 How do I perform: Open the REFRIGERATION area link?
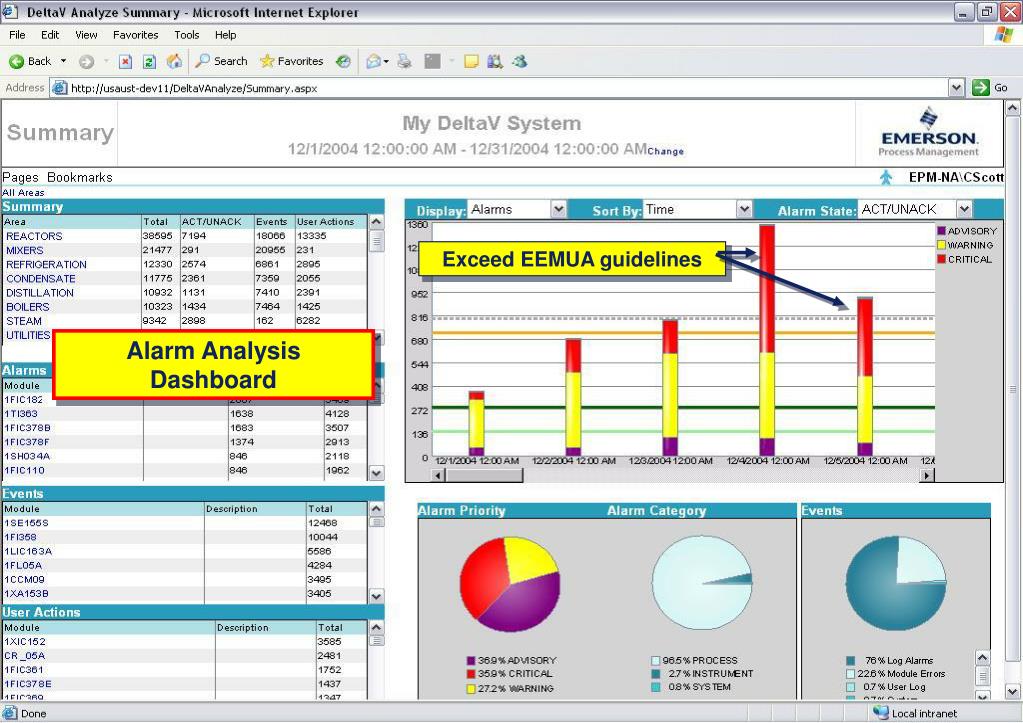(x=46, y=264)
